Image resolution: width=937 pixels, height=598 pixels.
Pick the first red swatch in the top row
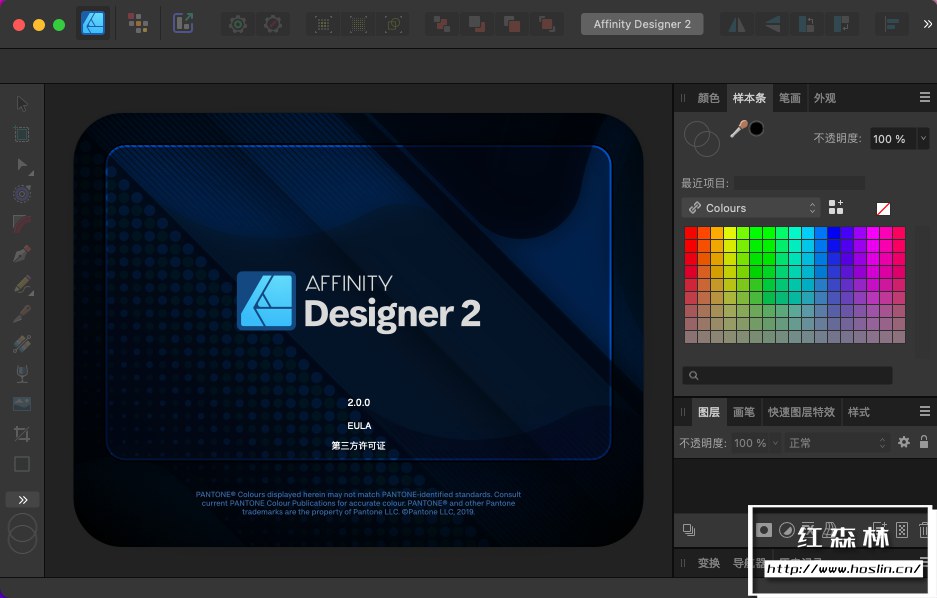click(691, 233)
